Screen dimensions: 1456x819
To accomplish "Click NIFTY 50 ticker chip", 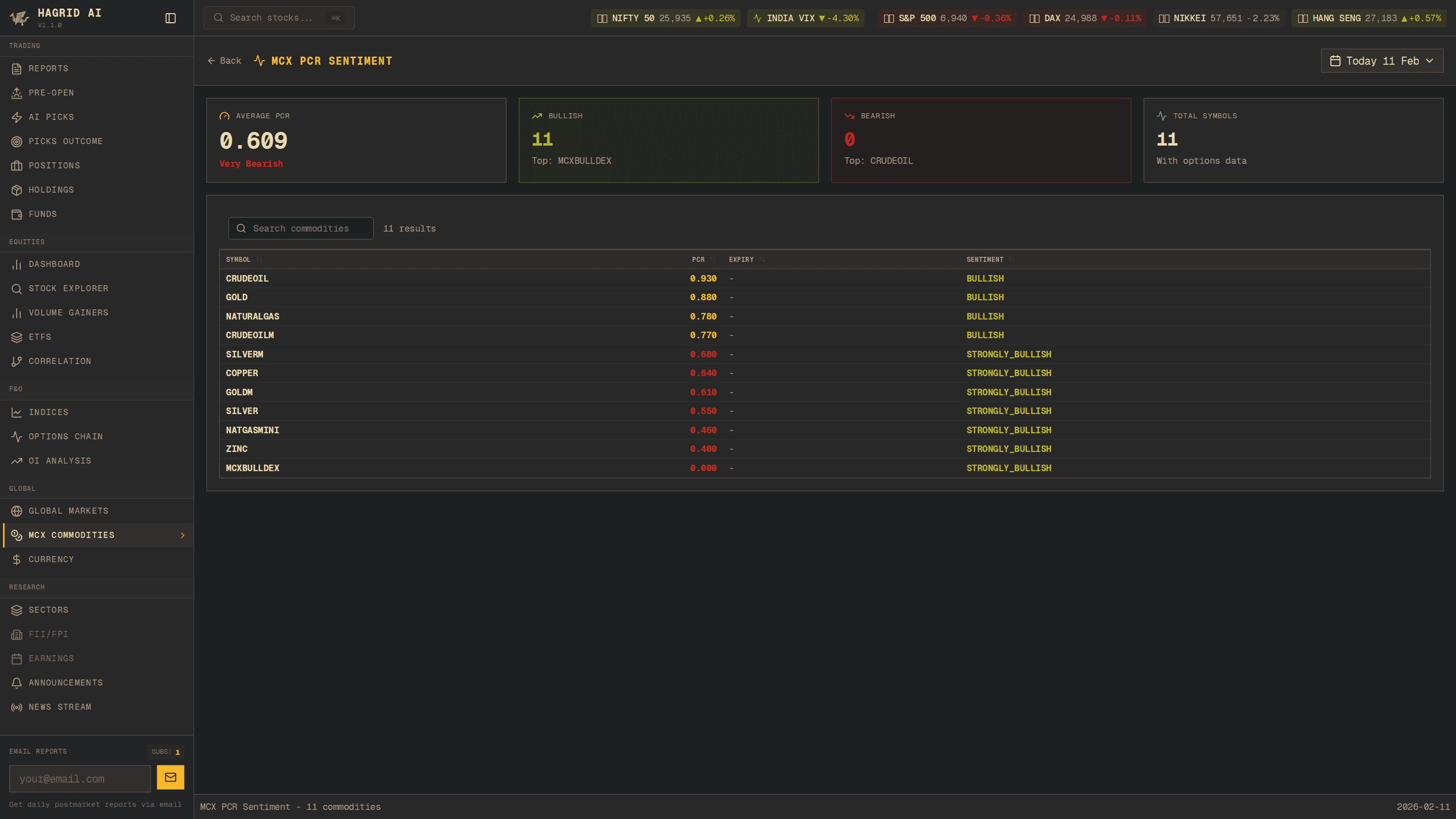I will pyautogui.click(x=665, y=18).
